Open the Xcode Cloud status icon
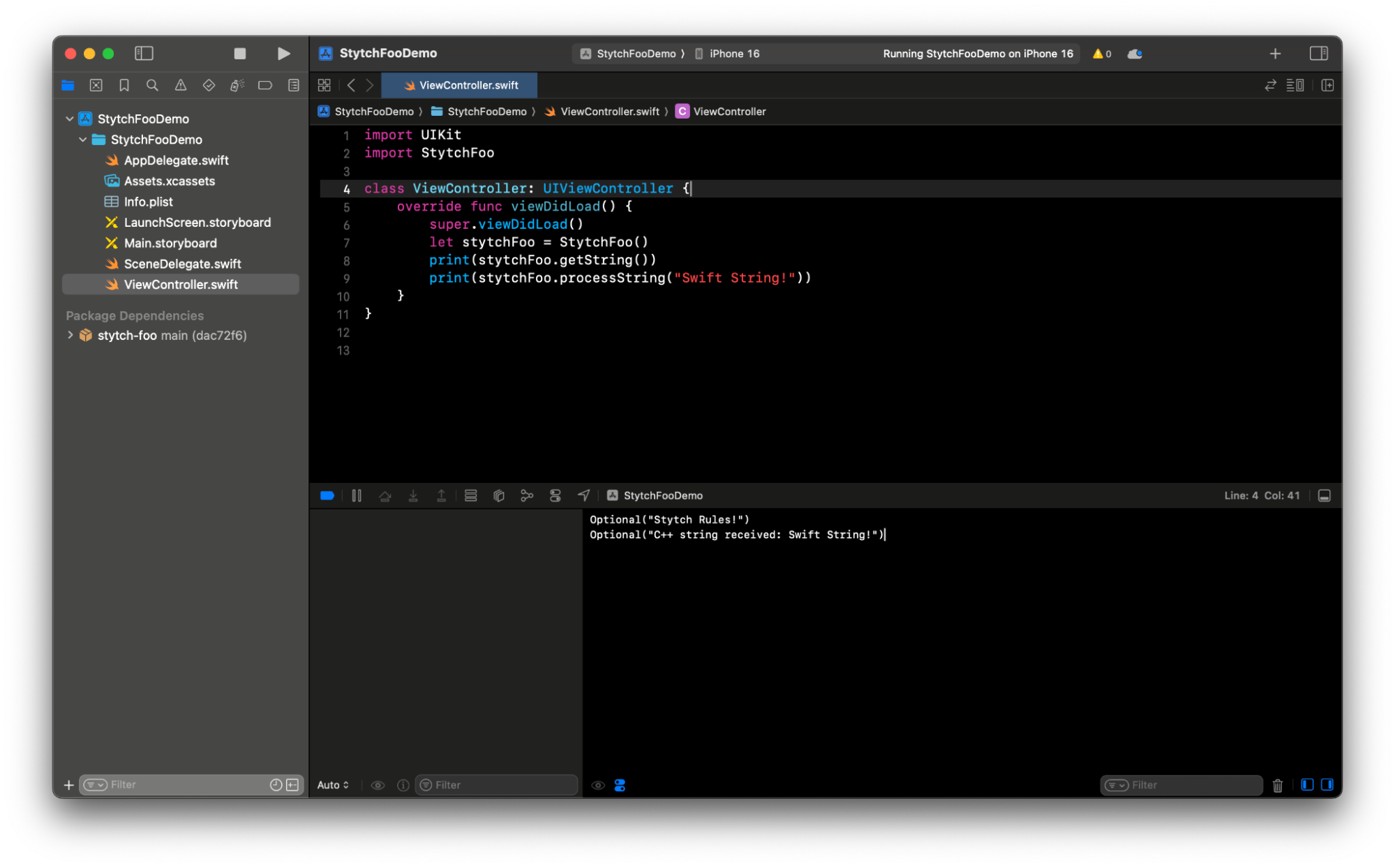 (1135, 54)
